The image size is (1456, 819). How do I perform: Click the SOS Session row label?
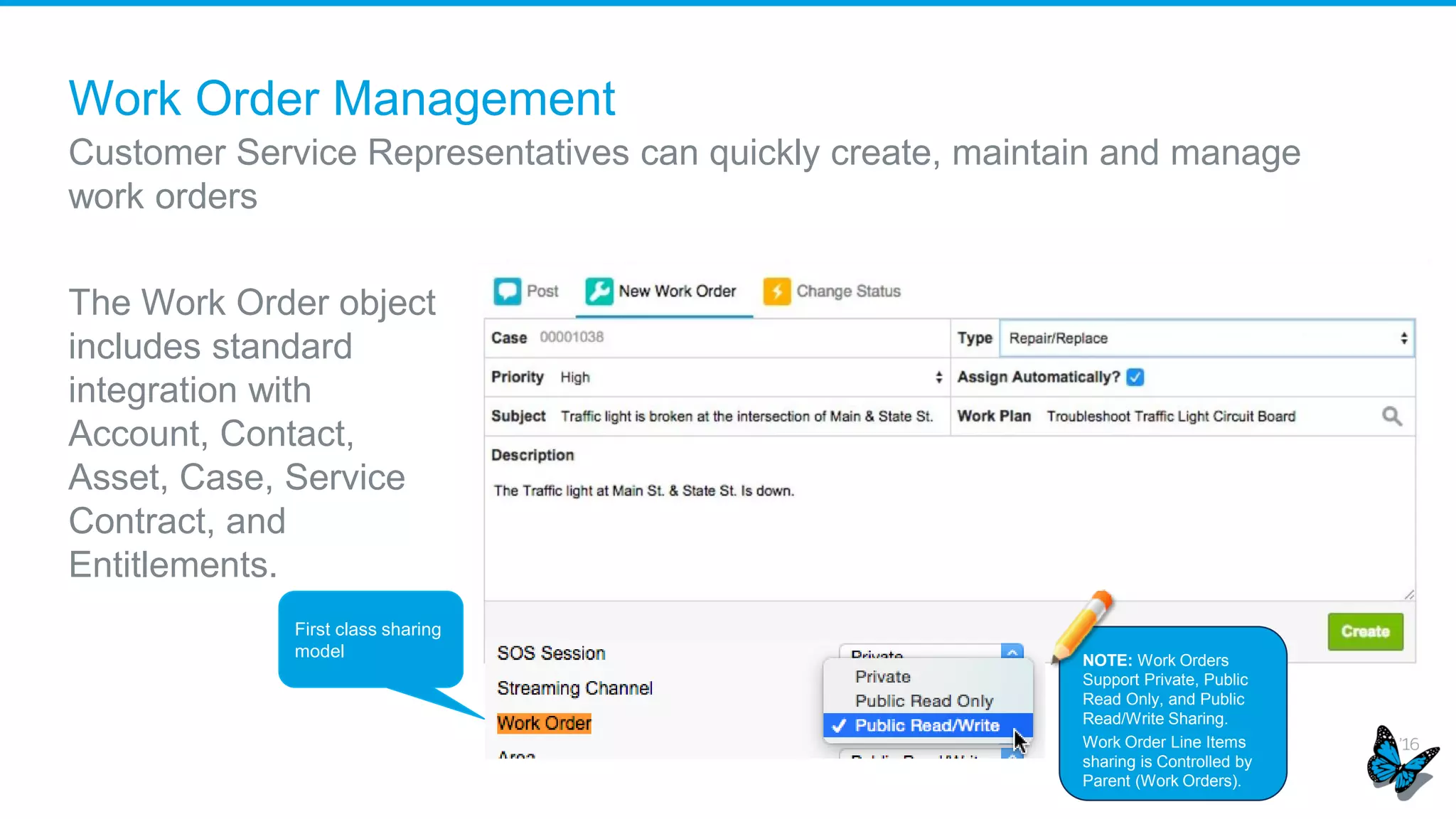point(551,653)
